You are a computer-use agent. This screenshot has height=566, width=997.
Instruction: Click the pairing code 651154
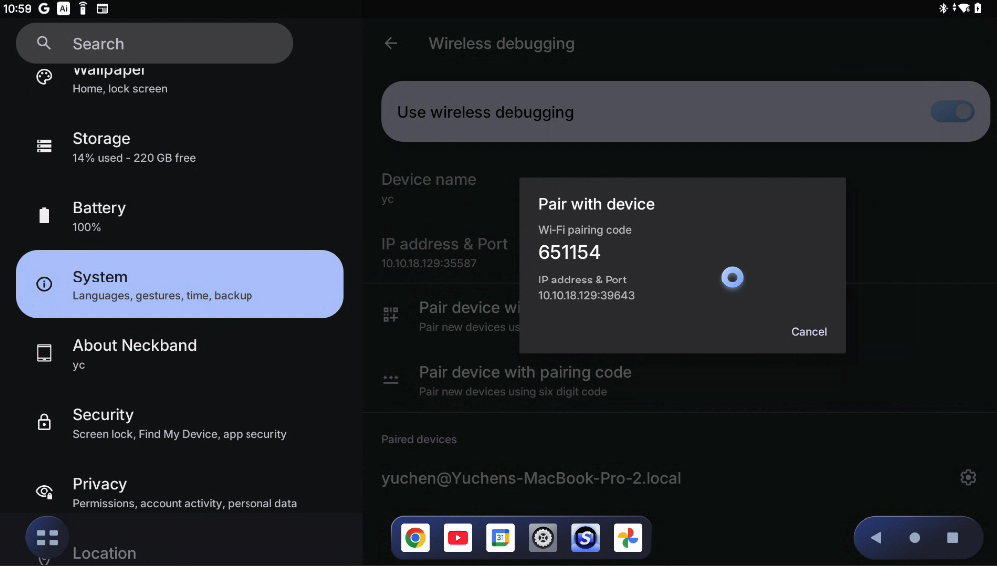[x=569, y=252]
